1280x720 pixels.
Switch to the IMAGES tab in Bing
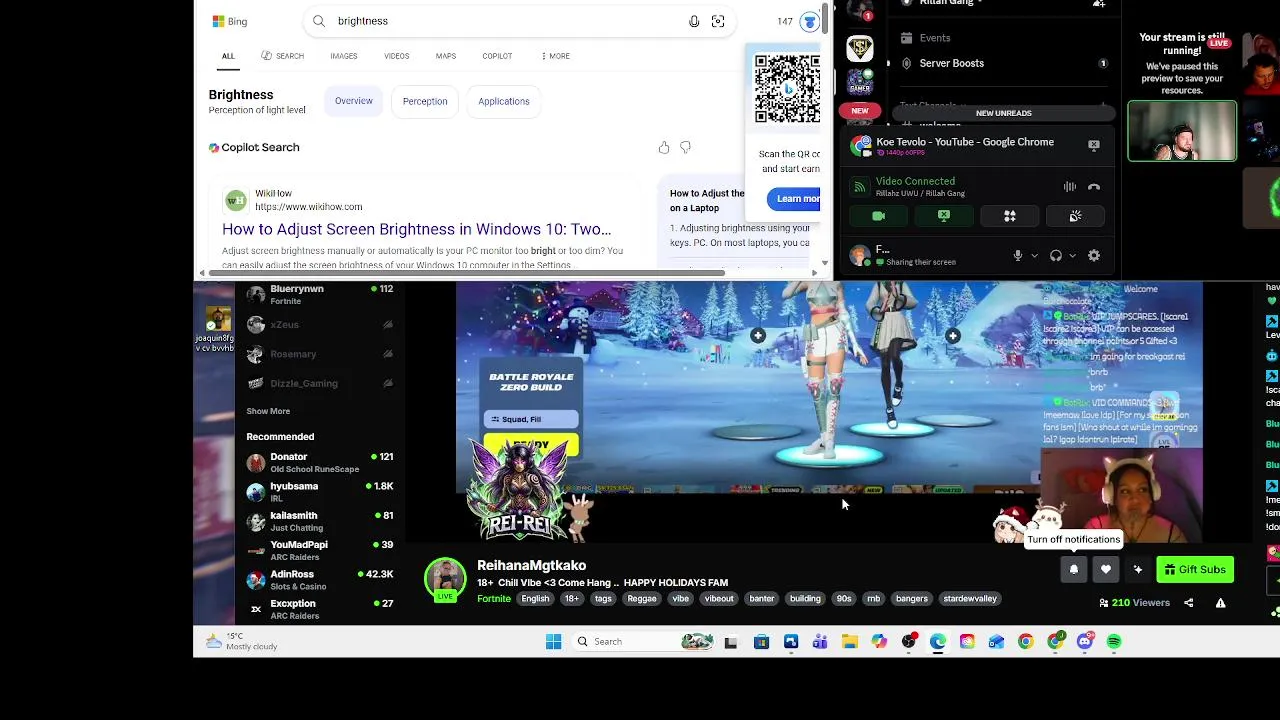click(x=343, y=56)
